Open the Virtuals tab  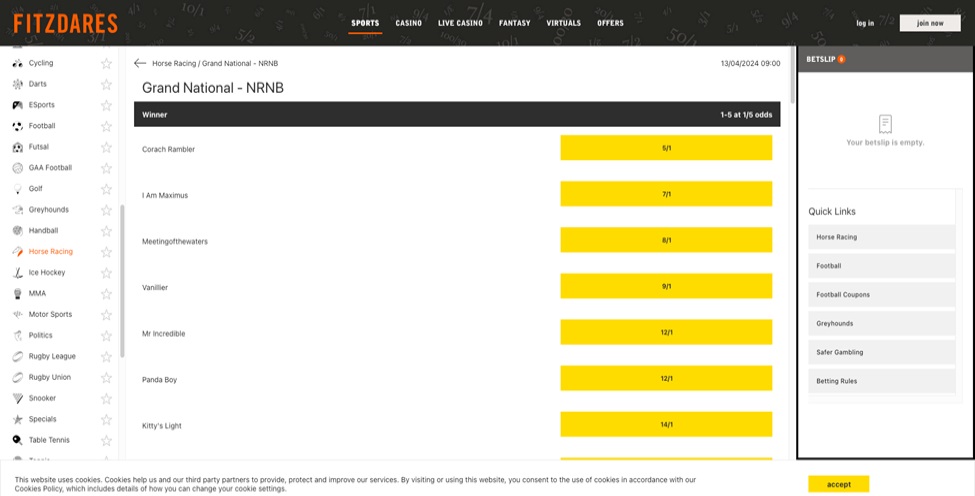[x=563, y=23]
